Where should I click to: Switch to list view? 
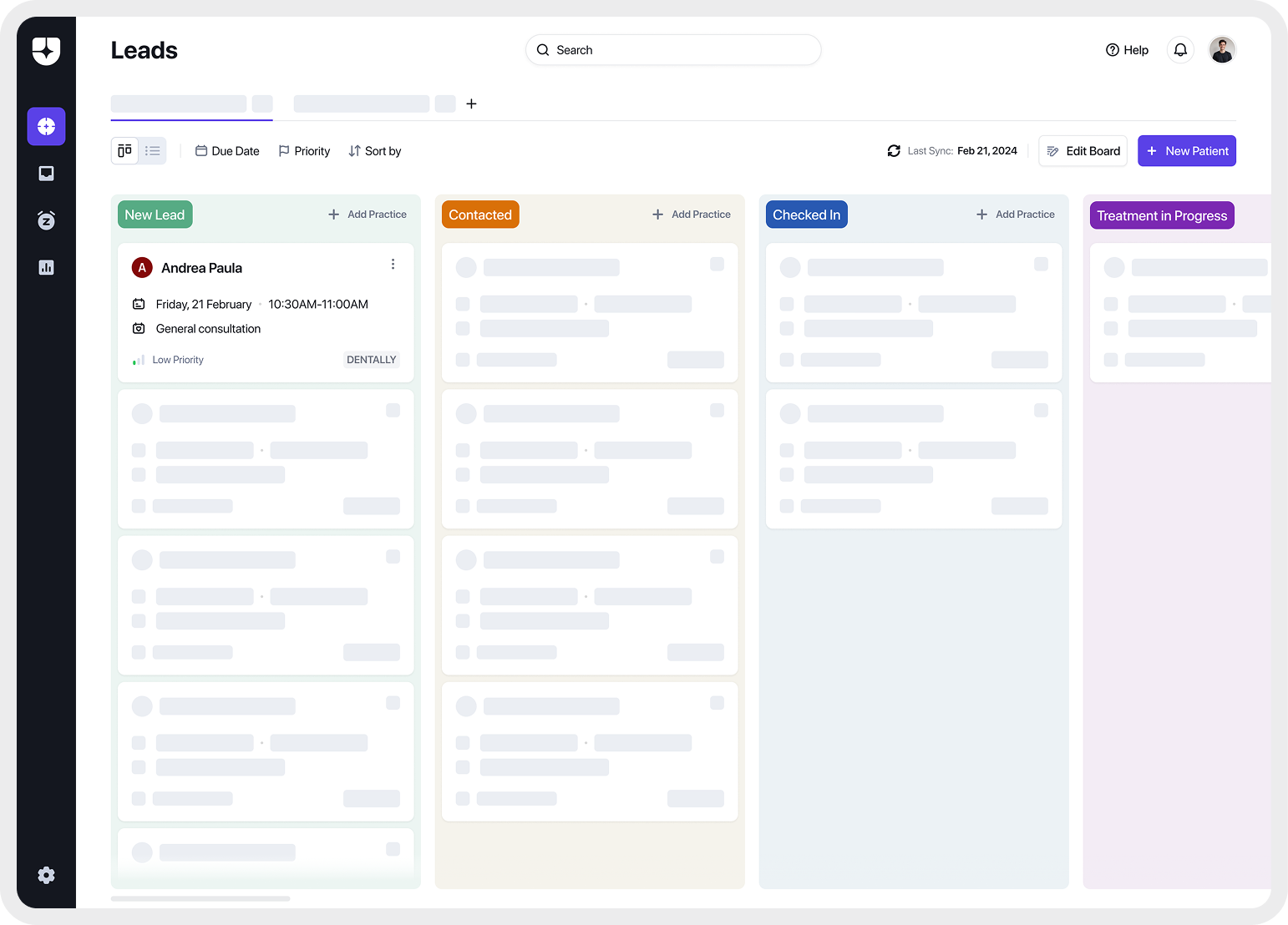[153, 151]
